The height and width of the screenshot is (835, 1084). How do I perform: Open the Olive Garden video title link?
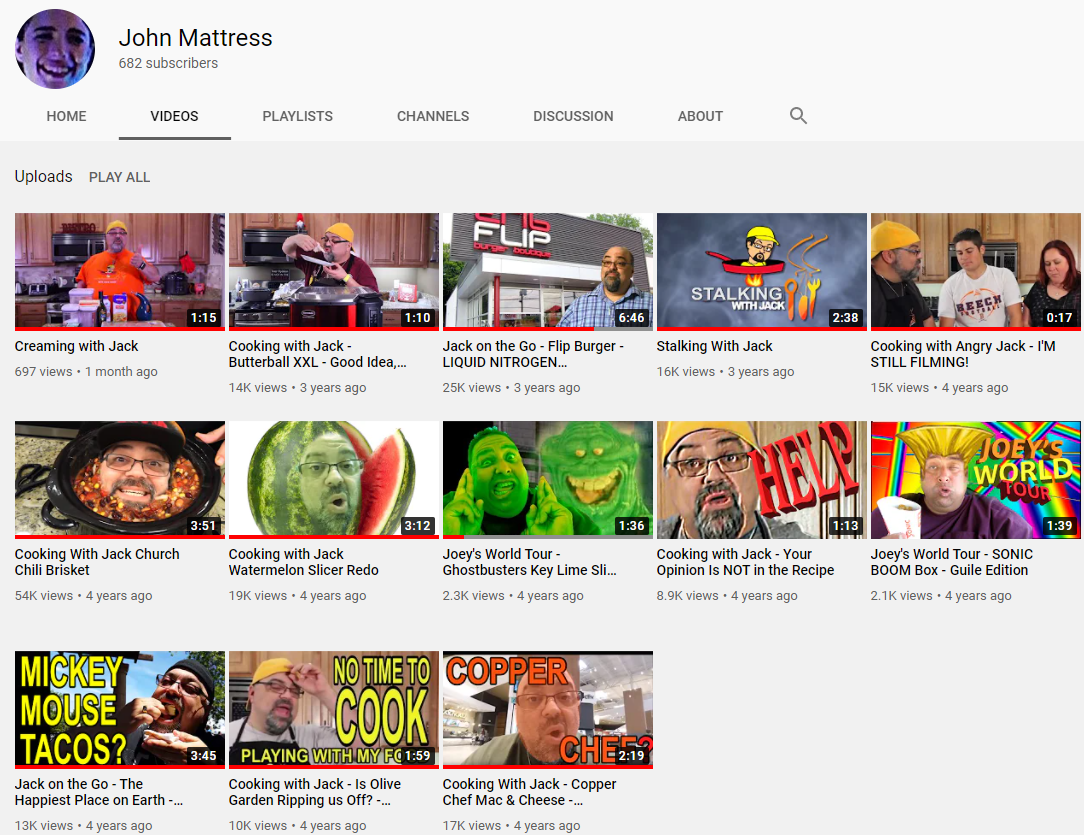[x=315, y=792]
